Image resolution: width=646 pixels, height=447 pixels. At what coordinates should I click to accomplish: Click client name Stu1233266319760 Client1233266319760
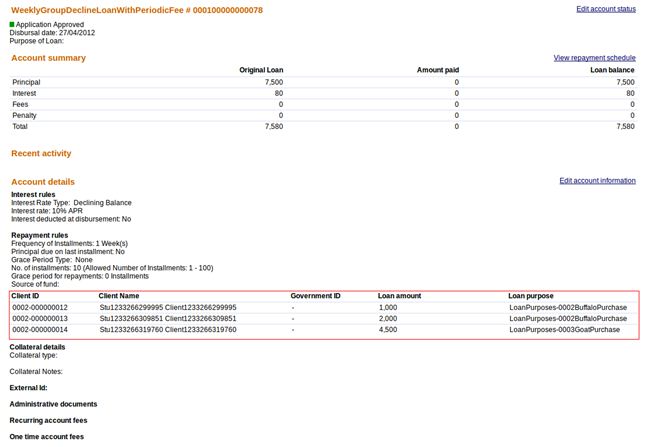click(x=167, y=329)
